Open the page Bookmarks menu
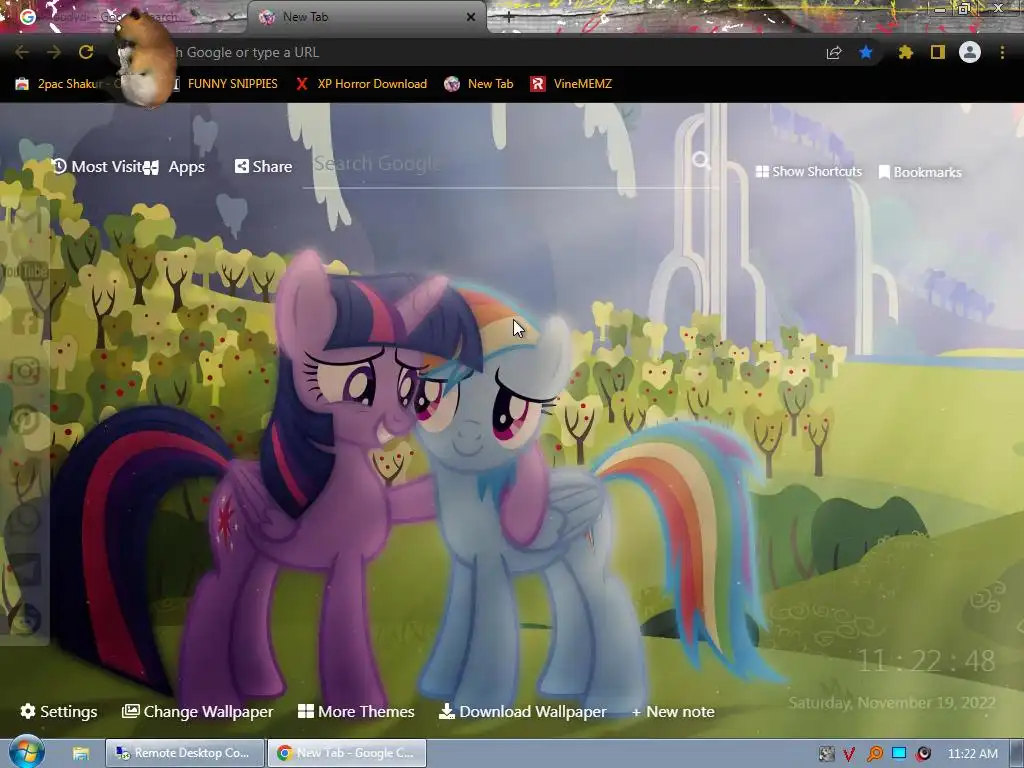Viewport: 1024px width, 768px height. pyautogui.click(x=920, y=172)
